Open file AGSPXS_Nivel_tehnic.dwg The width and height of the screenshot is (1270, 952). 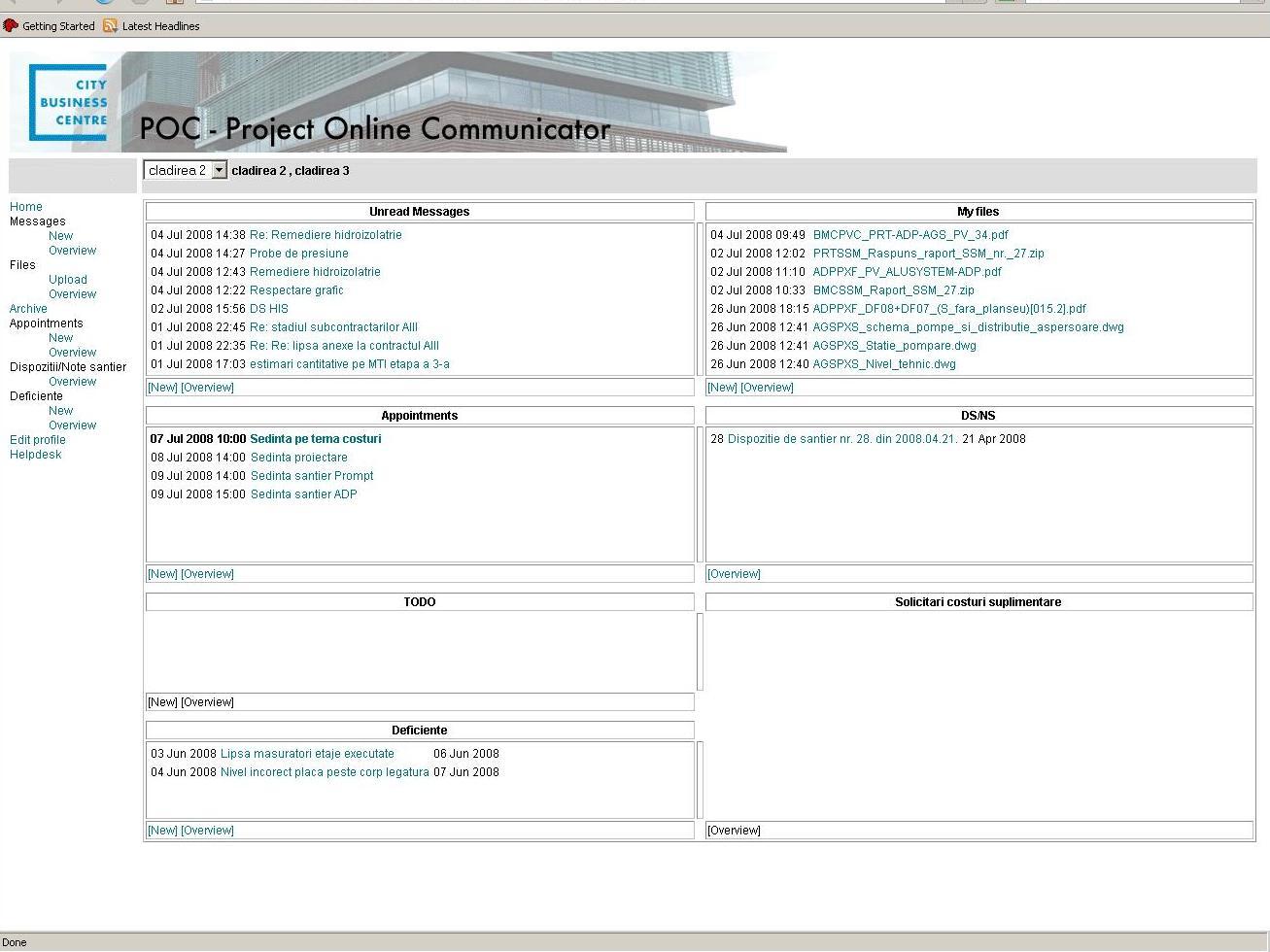tap(884, 364)
